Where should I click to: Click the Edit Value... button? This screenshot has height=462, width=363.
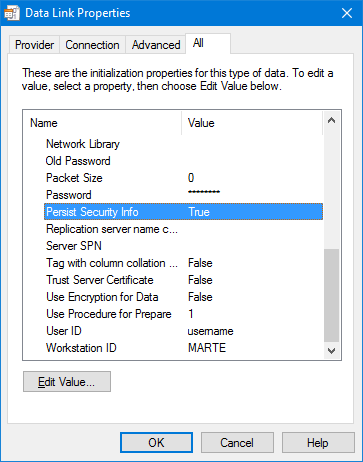(67, 382)
